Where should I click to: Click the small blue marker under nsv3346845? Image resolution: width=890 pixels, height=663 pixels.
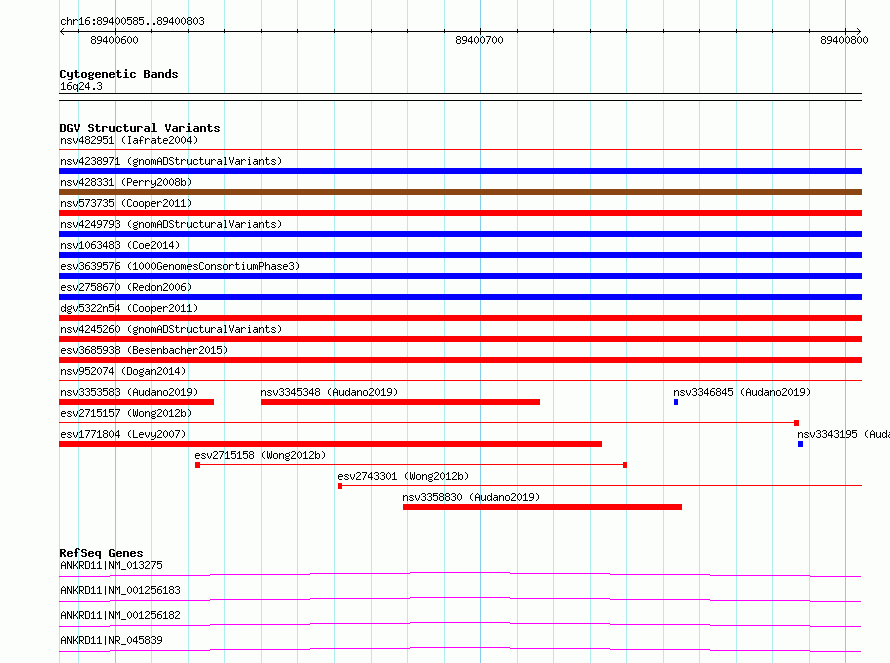676,402
